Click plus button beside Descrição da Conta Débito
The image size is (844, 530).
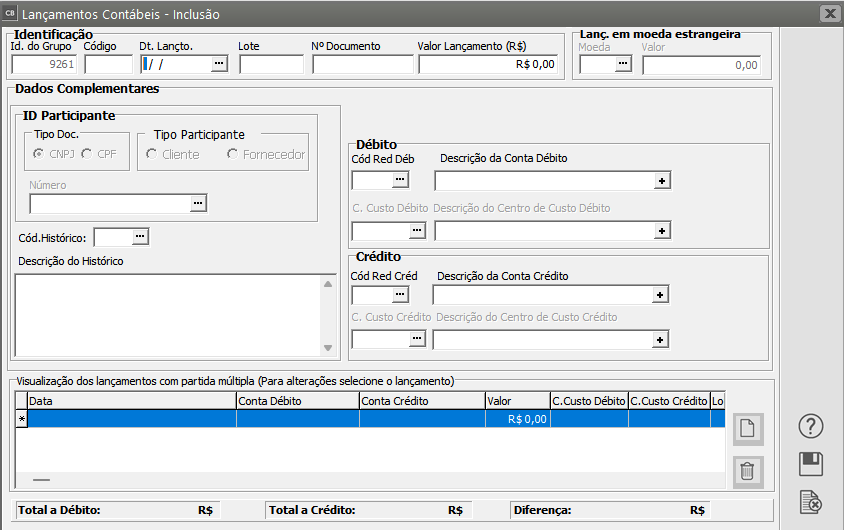(x=661, y=181)
